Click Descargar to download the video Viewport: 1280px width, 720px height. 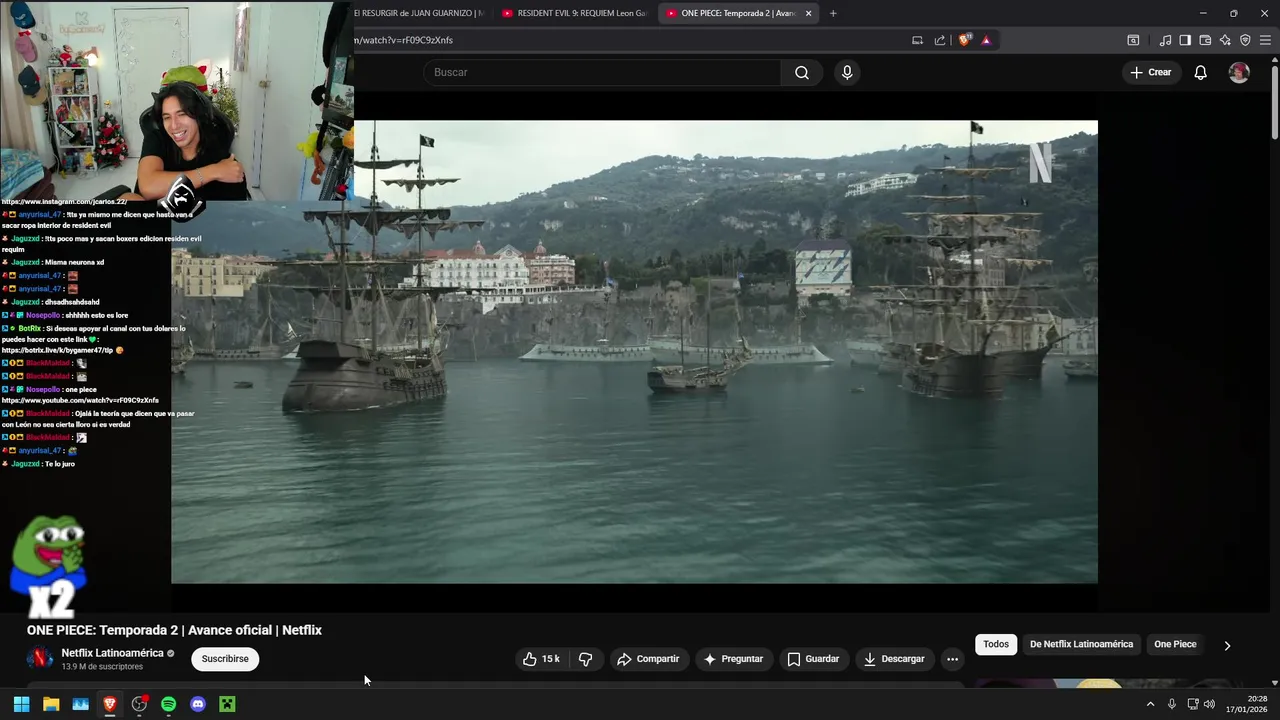(x=894, y=659)
